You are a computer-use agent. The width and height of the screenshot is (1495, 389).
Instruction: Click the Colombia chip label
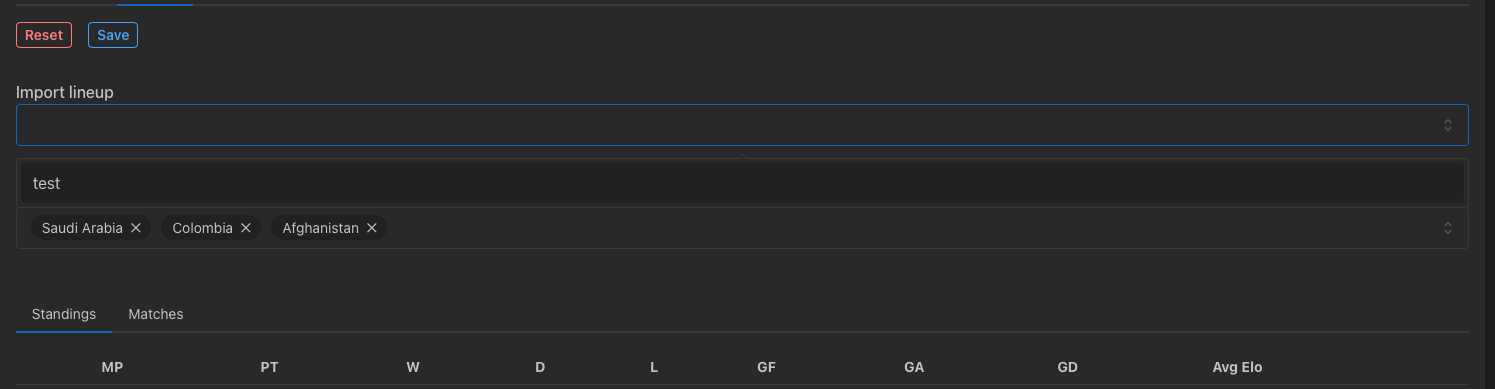click(202, 228)
